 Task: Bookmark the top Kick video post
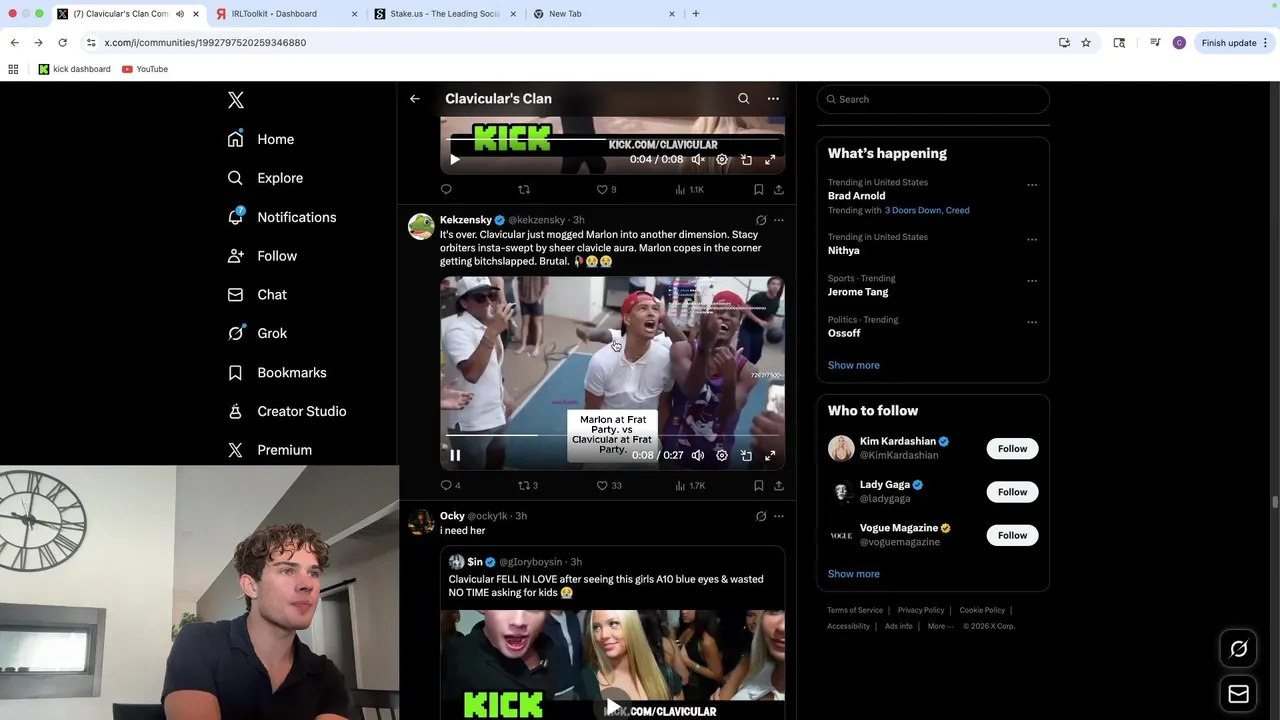tap(758, 189)
